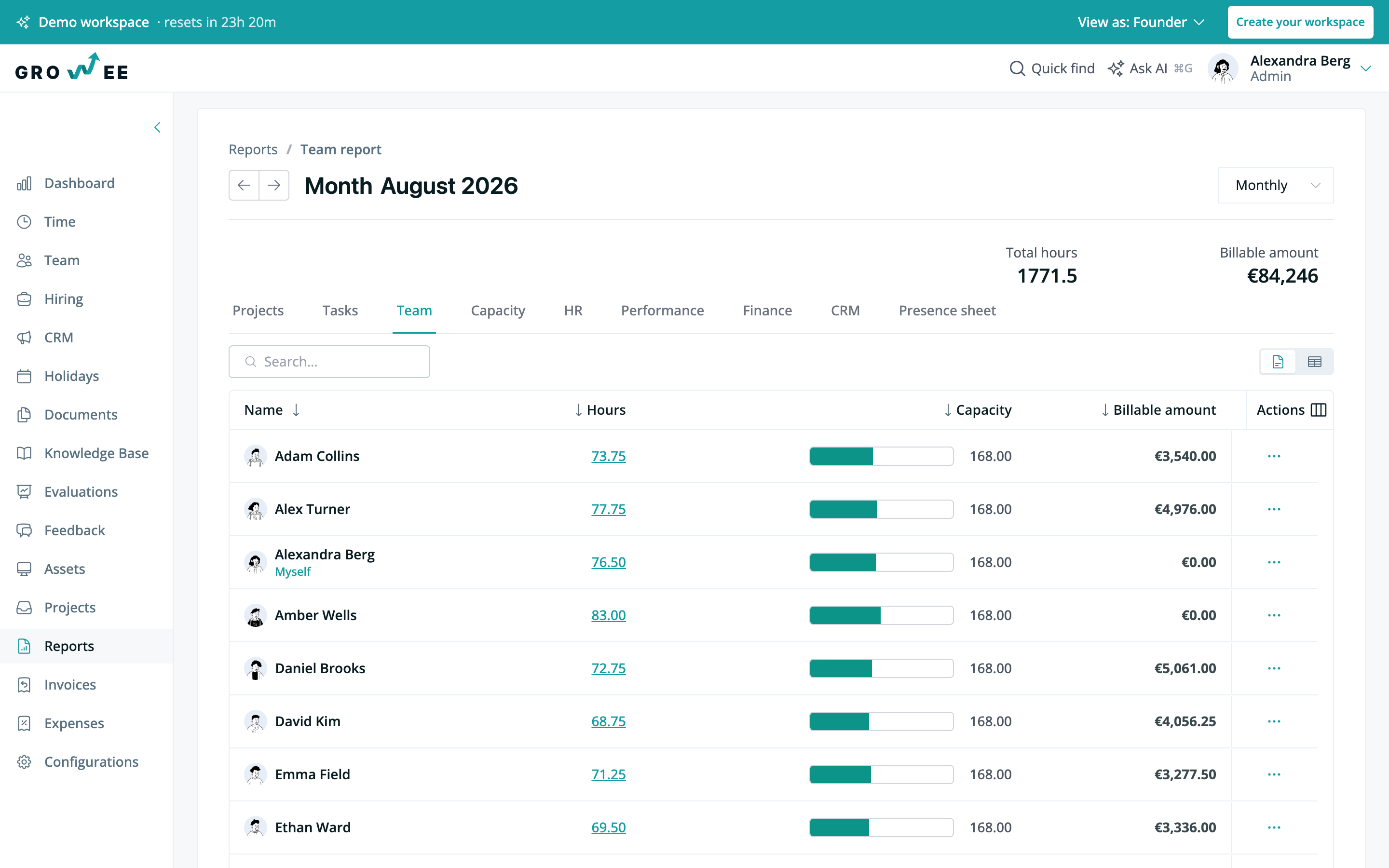Click the Reports breadcrumb link
The width and height of the screenshot is (1389, 868).
click(x=253, y=149)
